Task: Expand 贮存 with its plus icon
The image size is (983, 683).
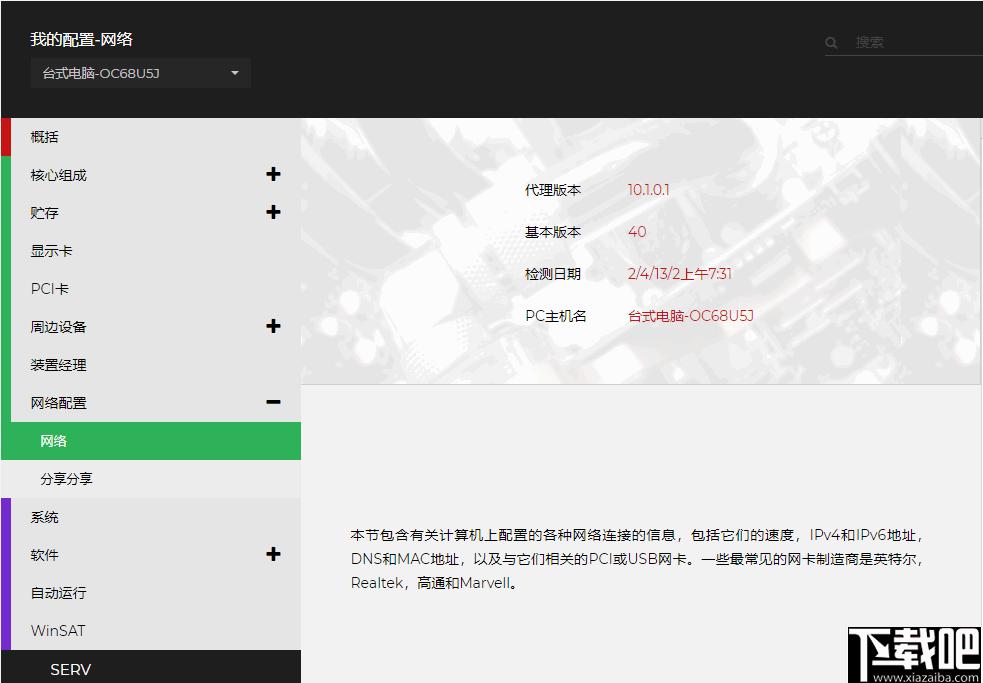Action: (273, 212)
